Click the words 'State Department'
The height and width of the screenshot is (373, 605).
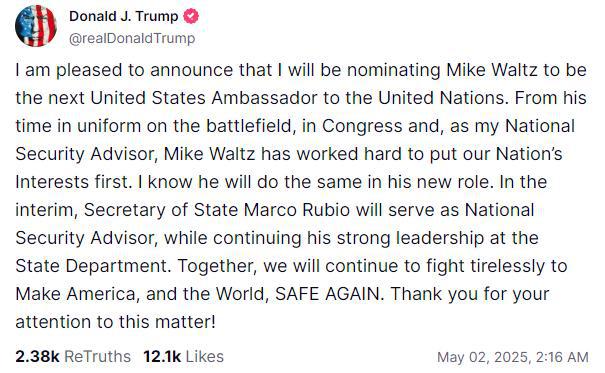pyautogui.click(x=91, y=266)
